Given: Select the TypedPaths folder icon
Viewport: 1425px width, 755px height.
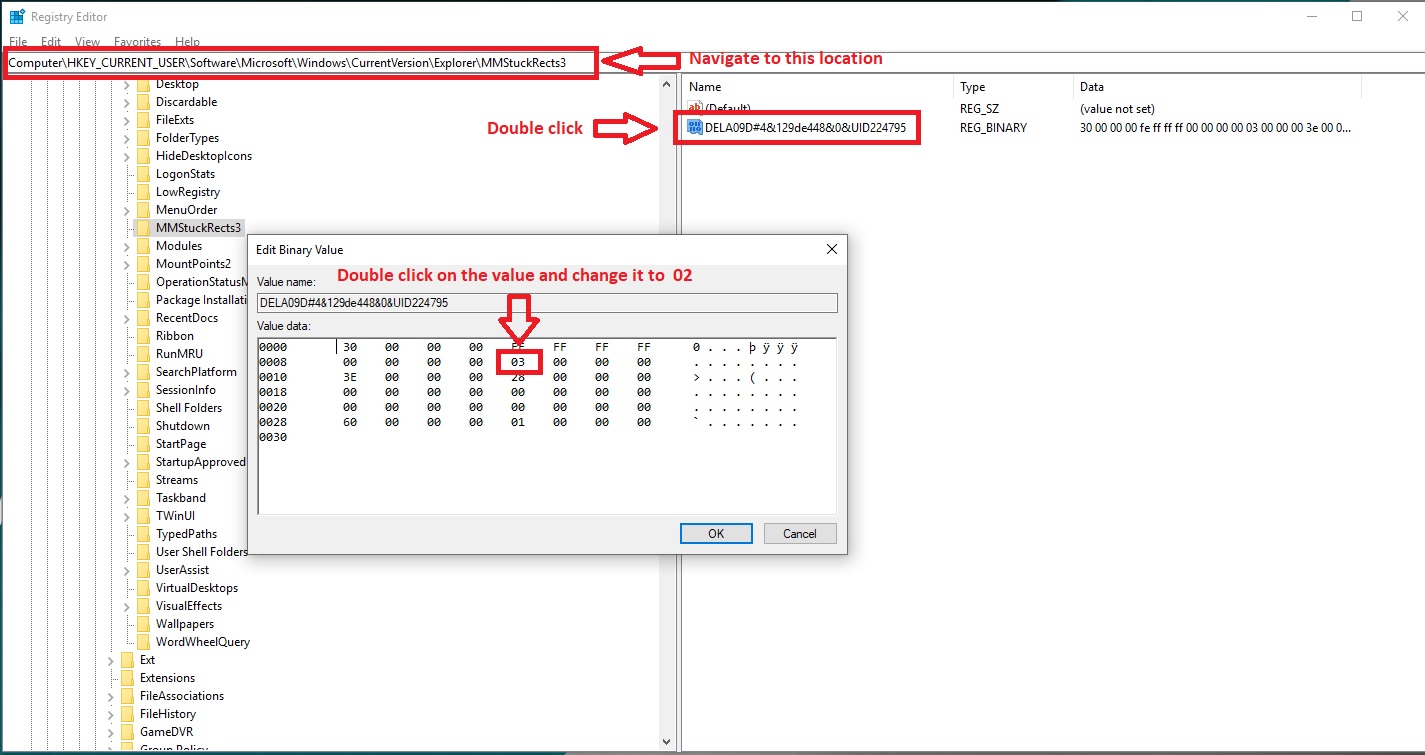Looking at the screenshot, I should [143, 534].
